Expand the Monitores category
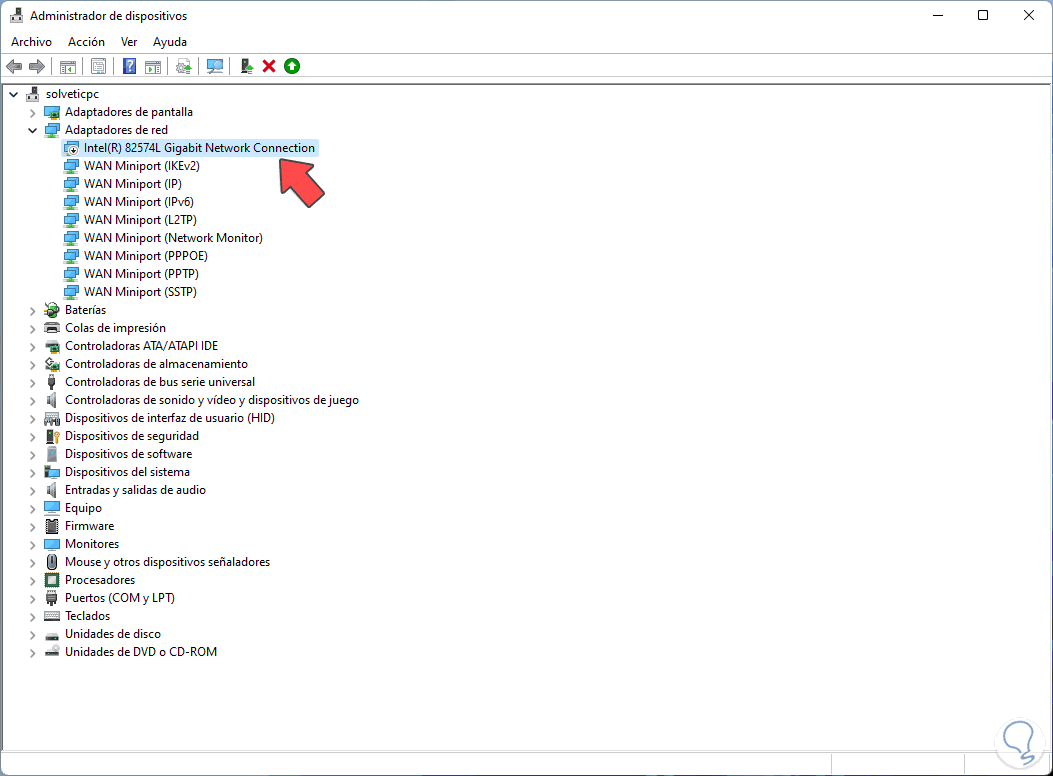Image resolution: width=1053 pixels, height=776 pixels. point(32,544)
